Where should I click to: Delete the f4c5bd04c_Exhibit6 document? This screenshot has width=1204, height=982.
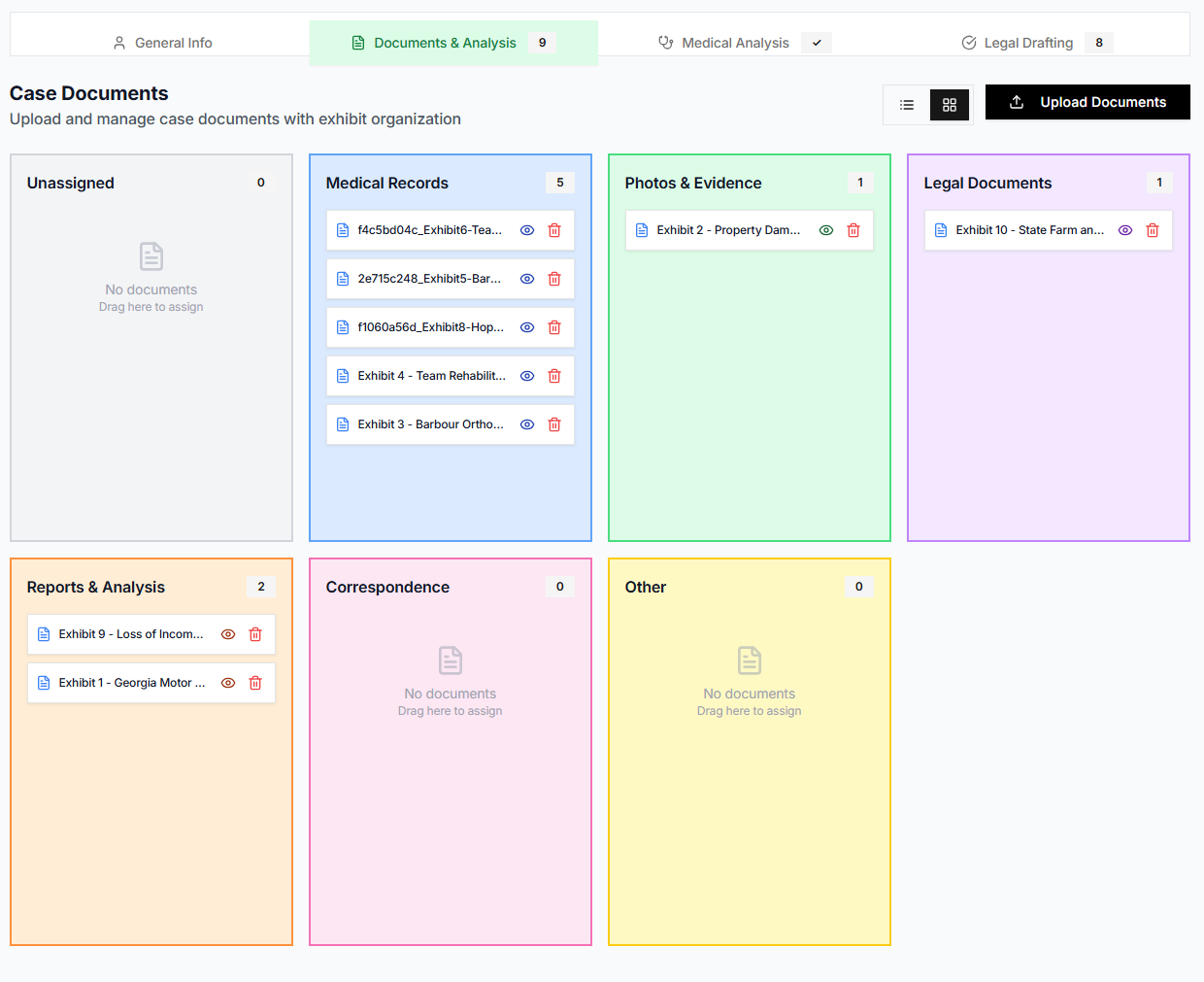click(x=554, y=230)
